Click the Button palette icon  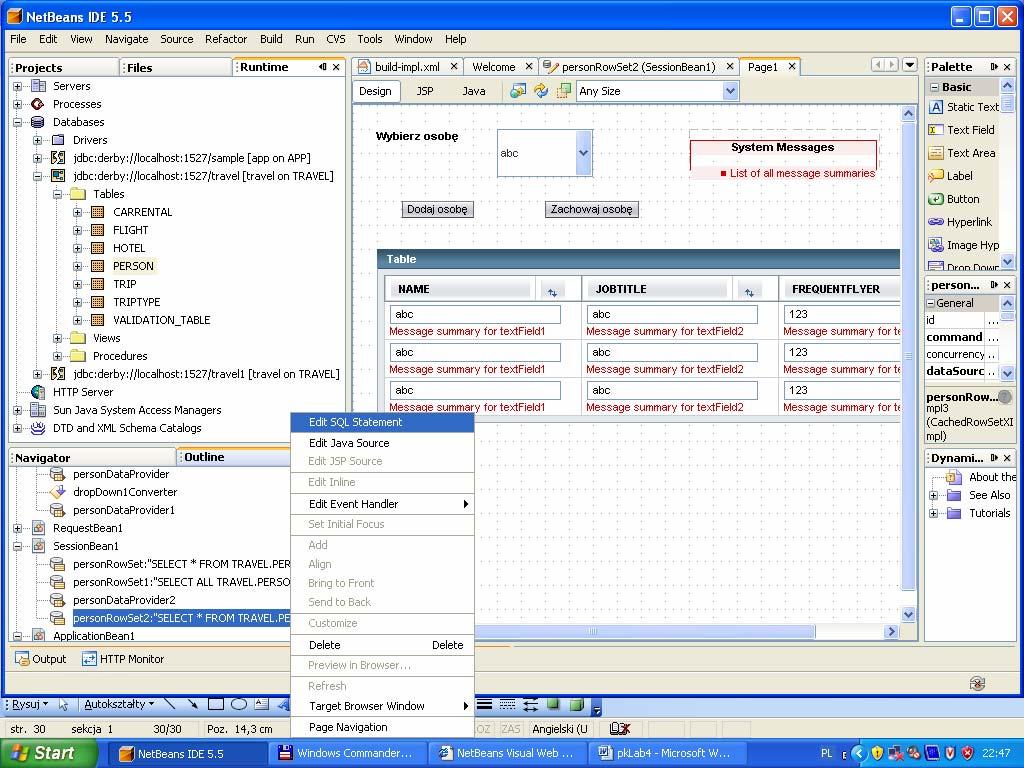pyautogui.click(x=936, y=199)
